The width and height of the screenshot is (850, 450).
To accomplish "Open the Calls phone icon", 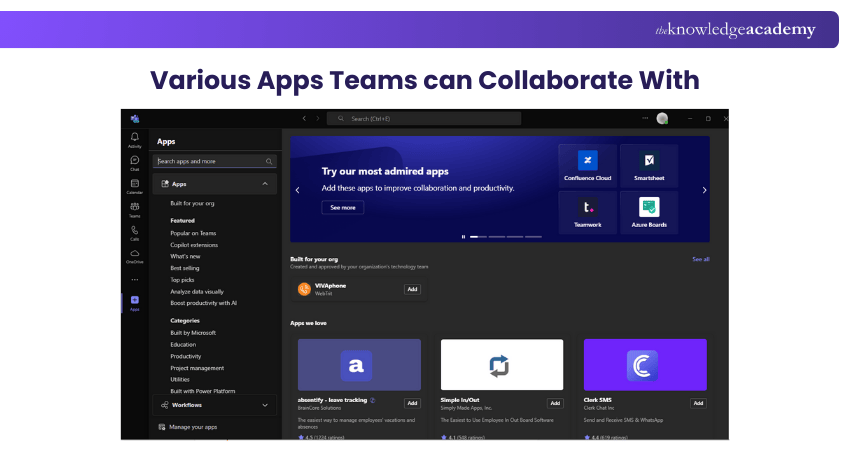I will tap(134, 233).
